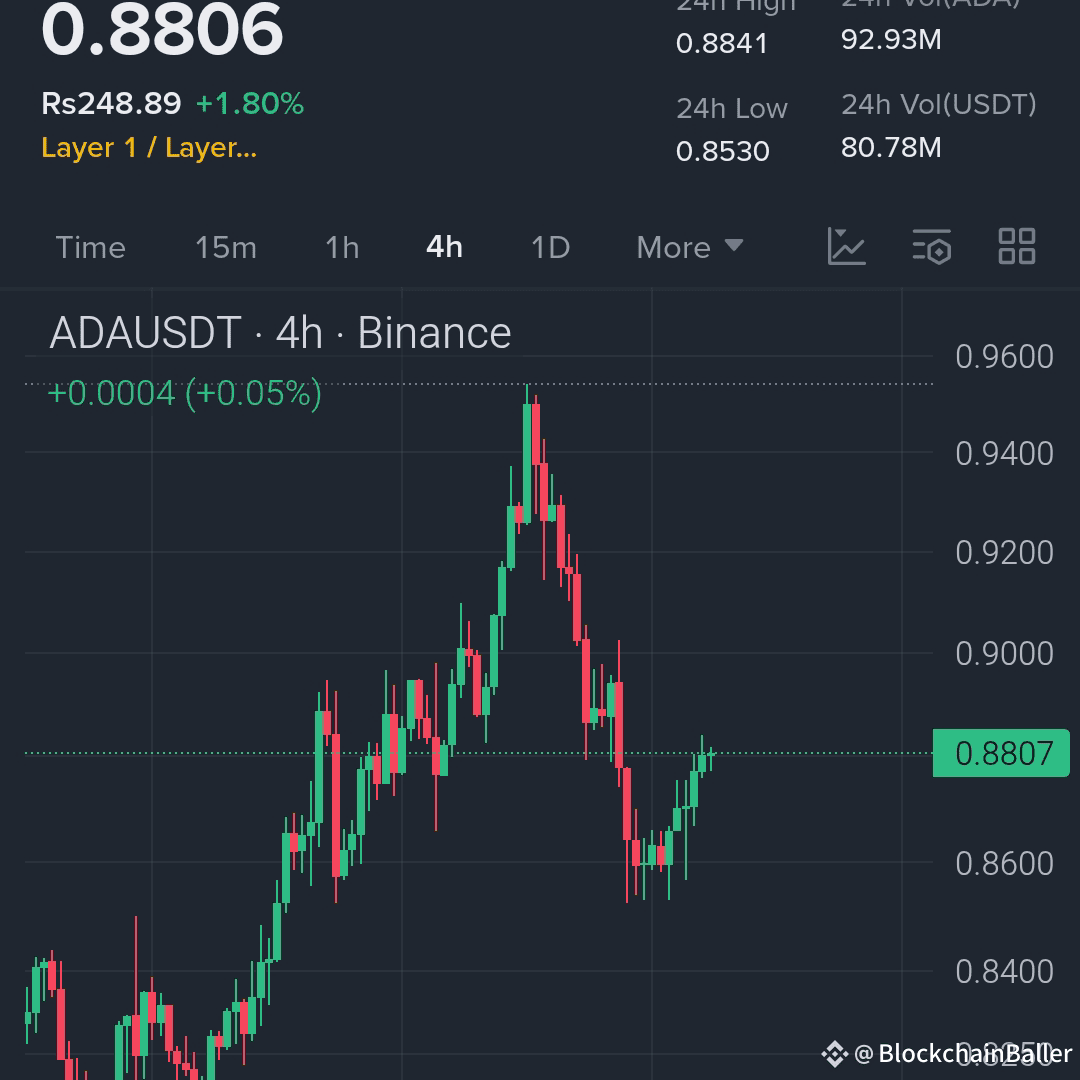Screen dimensions: 1080x1080
Task: Click the 0.9200 price axis label
Action: [x=1004, y=553]
